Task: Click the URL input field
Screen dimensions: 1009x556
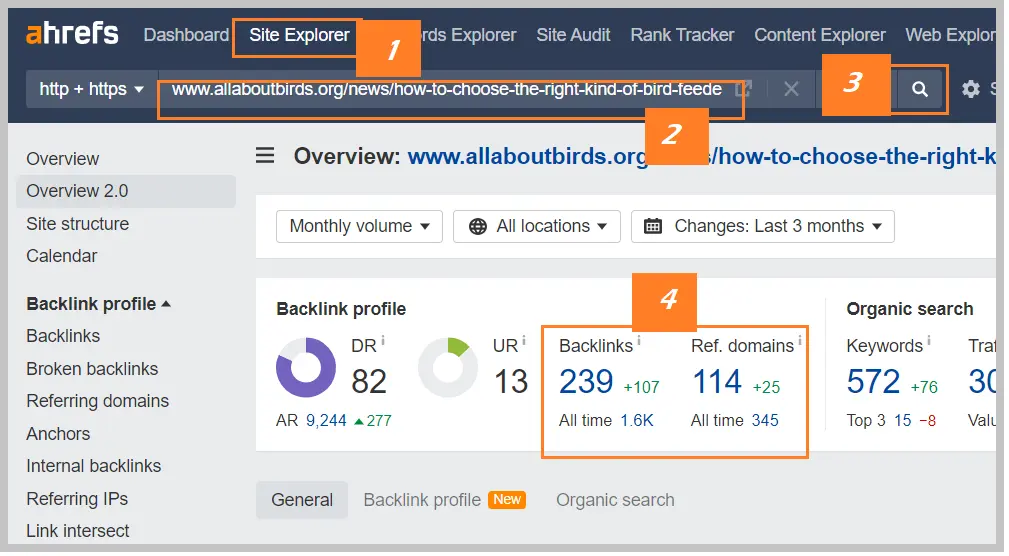Action: (x=447, y=89)
